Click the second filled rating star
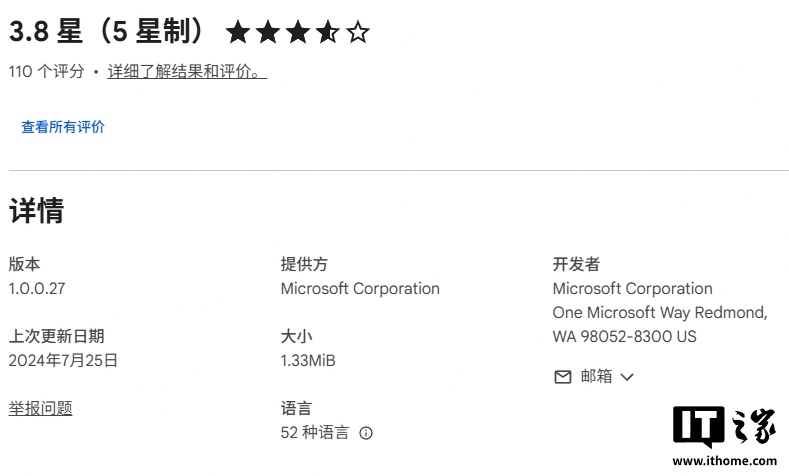789x476 pixels. [x=268, y=32]
